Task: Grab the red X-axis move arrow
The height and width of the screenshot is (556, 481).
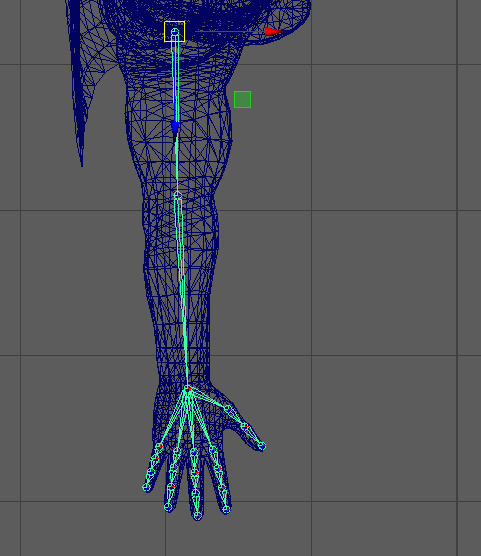Action: pyautogui.click(x=275, y=32)
